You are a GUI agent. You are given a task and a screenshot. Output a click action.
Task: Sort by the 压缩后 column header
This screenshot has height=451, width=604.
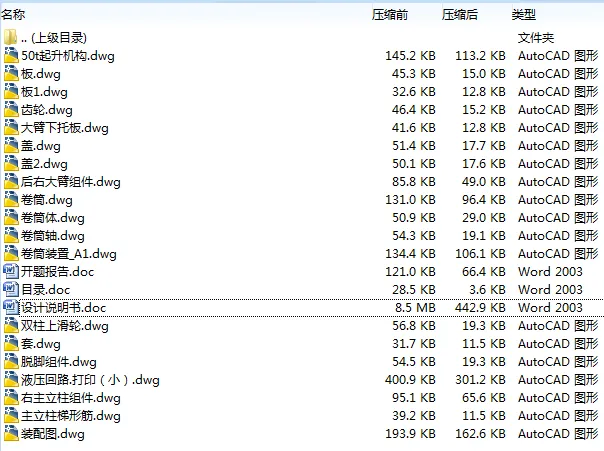[460, 15]
